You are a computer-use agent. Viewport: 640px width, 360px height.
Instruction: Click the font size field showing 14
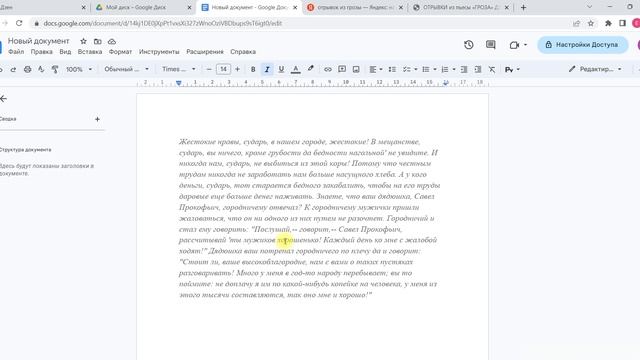(x=223, y=69)
